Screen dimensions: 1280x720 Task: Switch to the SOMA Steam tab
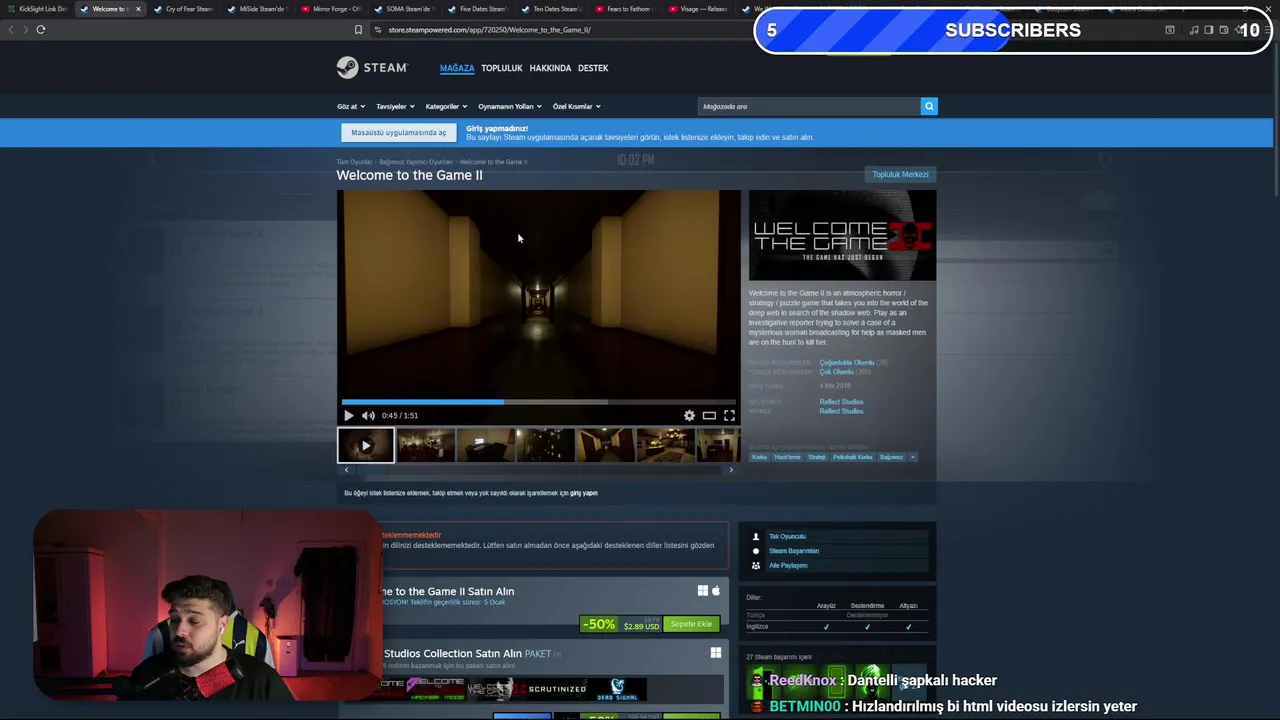pos(404,9)
